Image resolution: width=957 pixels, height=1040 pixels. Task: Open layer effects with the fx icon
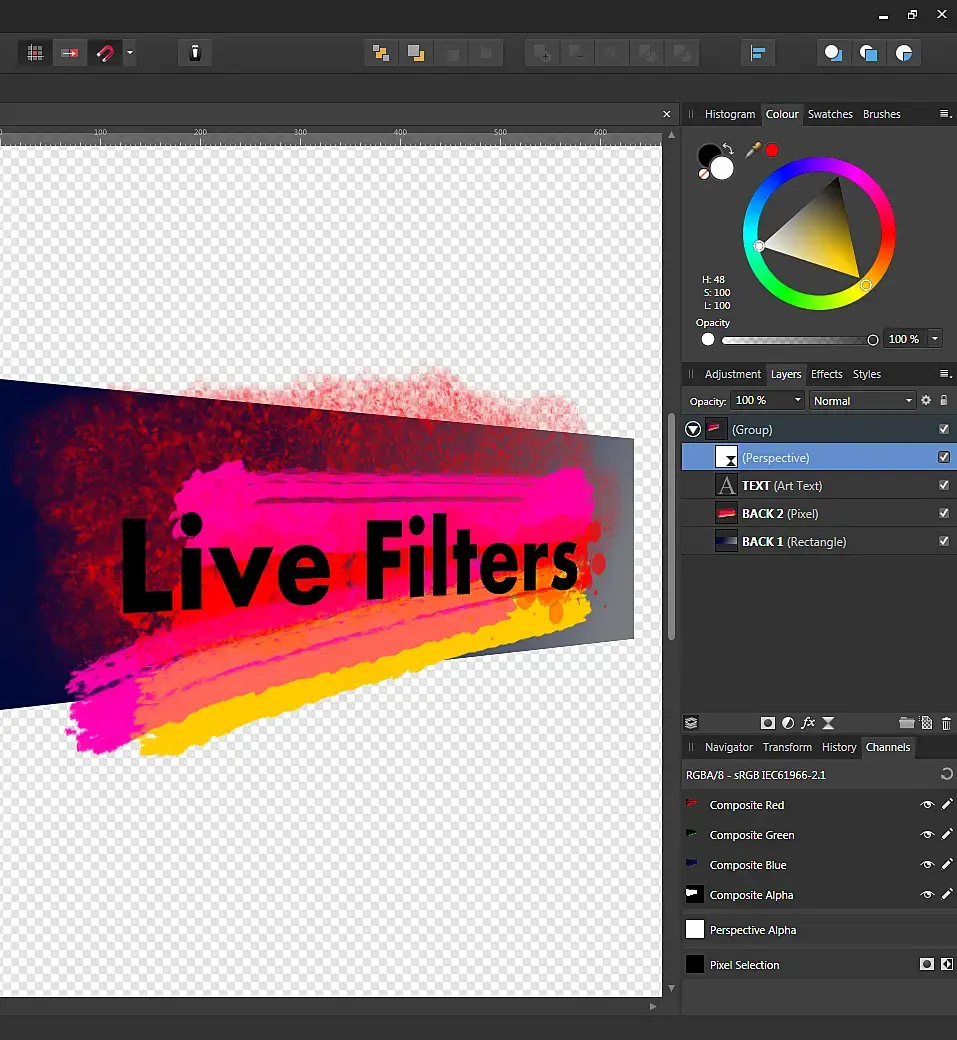click(x=808, y=723)
